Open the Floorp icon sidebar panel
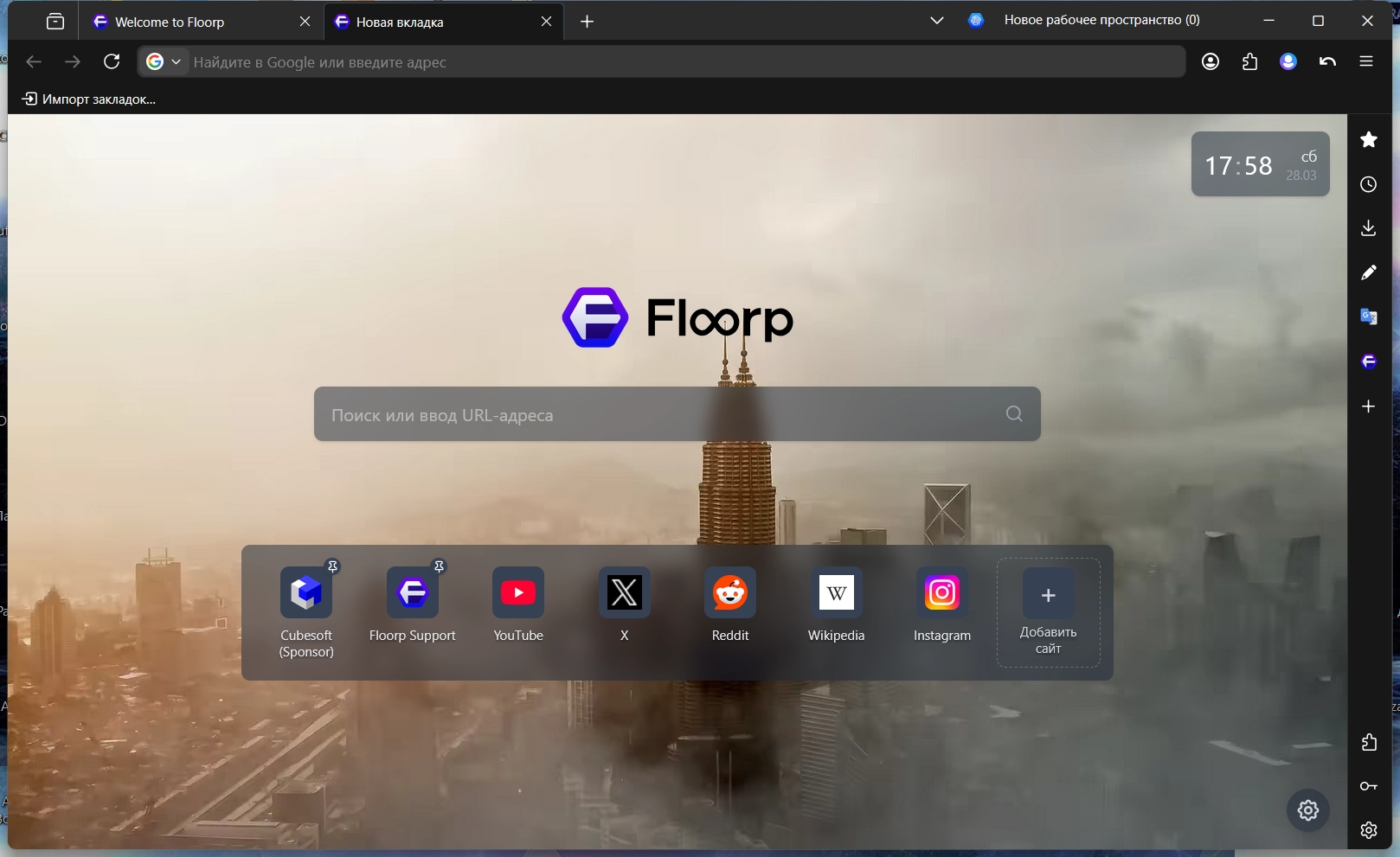 (1368, 361)
